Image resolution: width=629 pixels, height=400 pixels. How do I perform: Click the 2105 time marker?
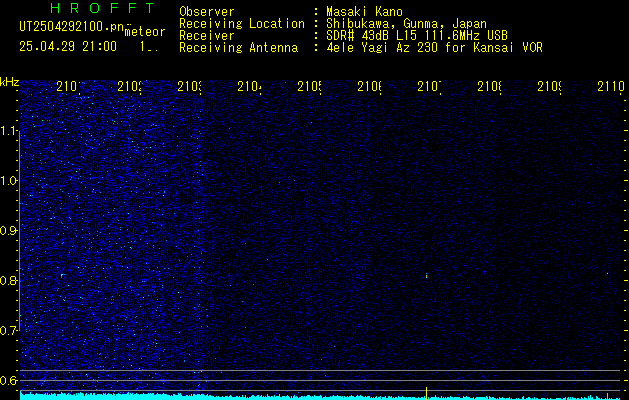coord(309,86)
